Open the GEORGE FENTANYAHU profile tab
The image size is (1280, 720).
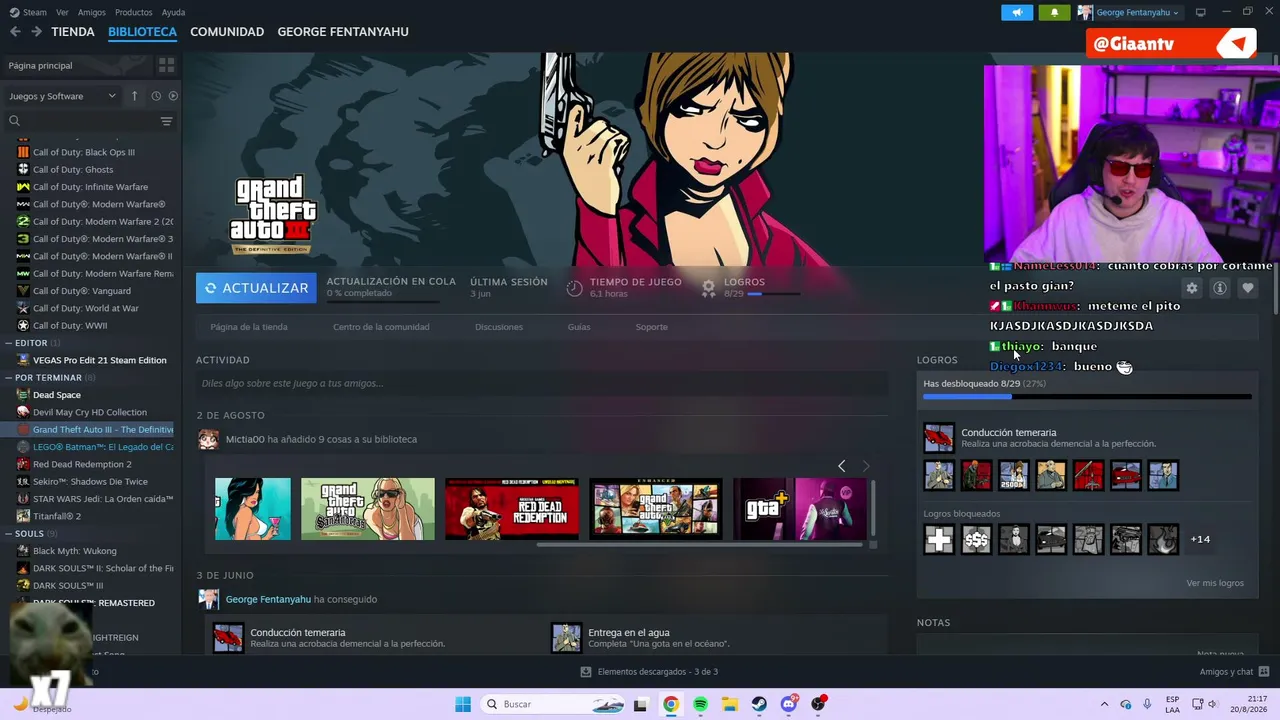pos(343,32)
